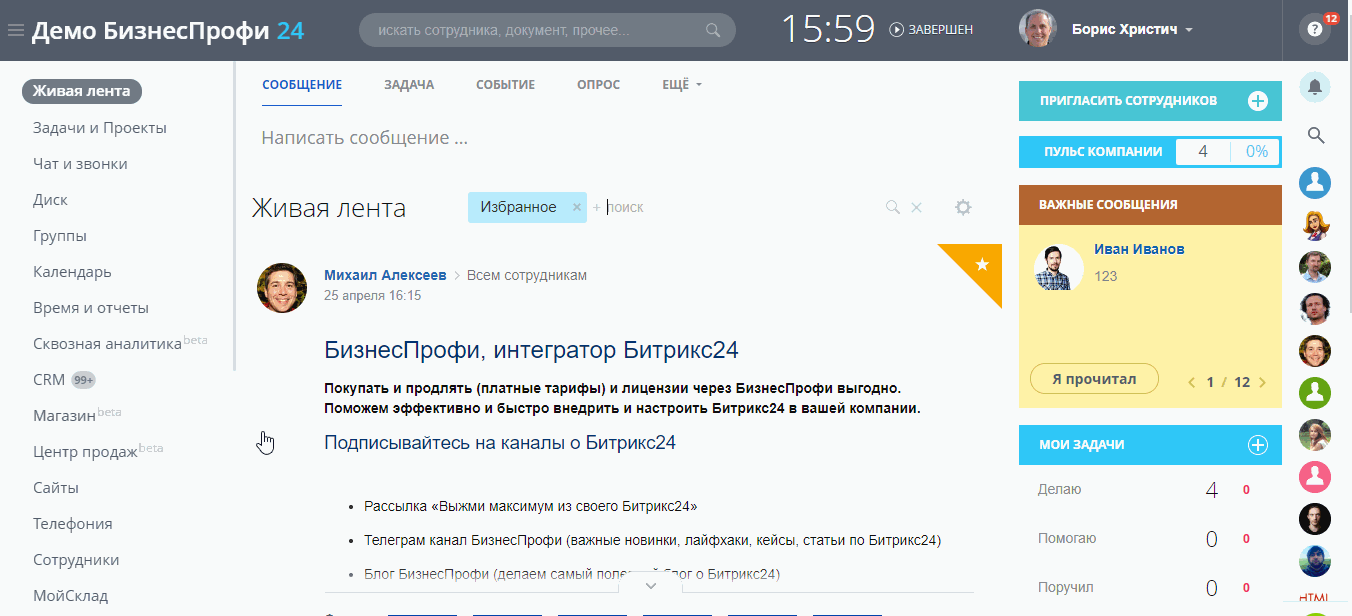
Task: Click Иван Иванов's avatar in important messages
Action: 1058,268
